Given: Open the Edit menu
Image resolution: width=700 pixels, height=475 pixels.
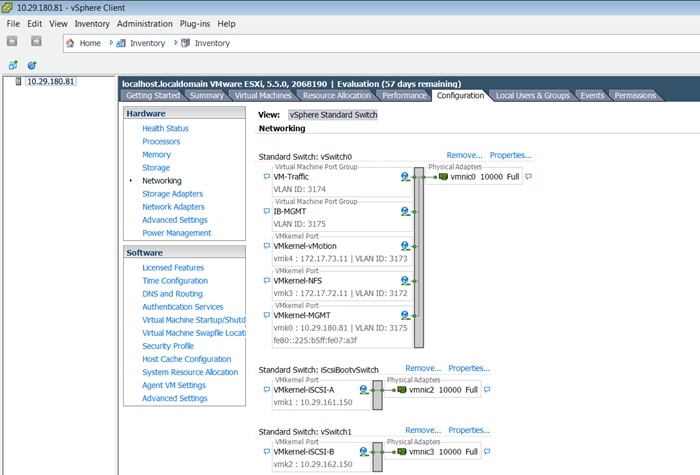Looking at the screenshot, I should tap(34, 24).
